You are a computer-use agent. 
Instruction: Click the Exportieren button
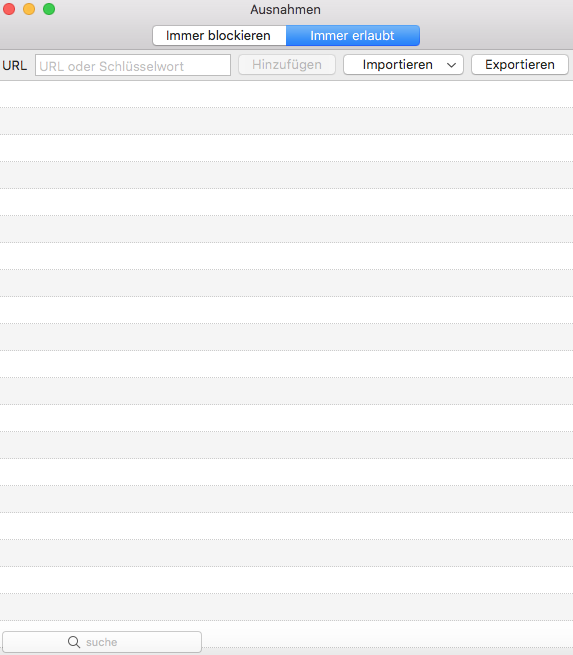[520, 65]
